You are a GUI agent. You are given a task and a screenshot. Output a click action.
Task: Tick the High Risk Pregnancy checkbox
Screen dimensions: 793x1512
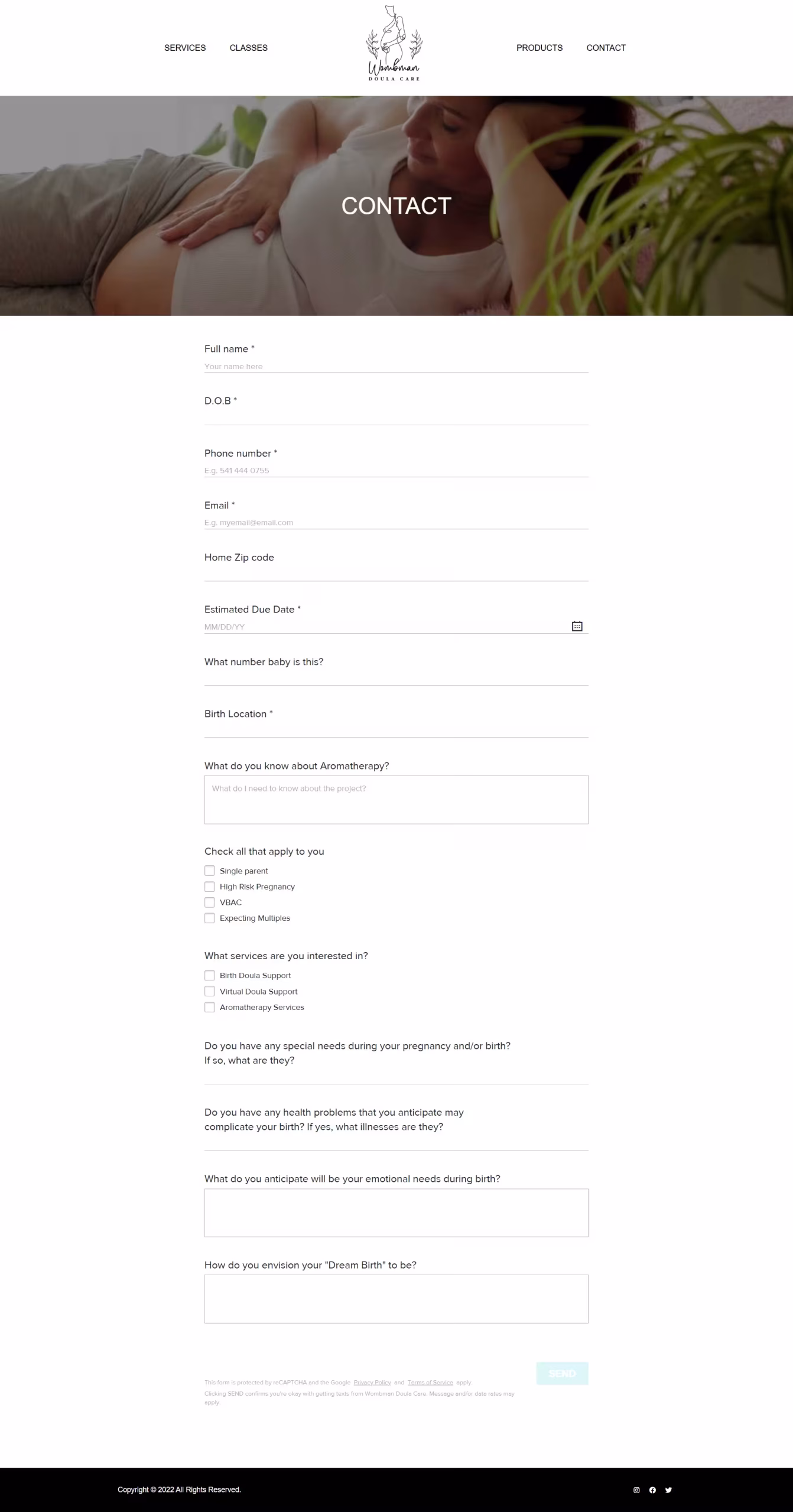click(x=210, y=887)
